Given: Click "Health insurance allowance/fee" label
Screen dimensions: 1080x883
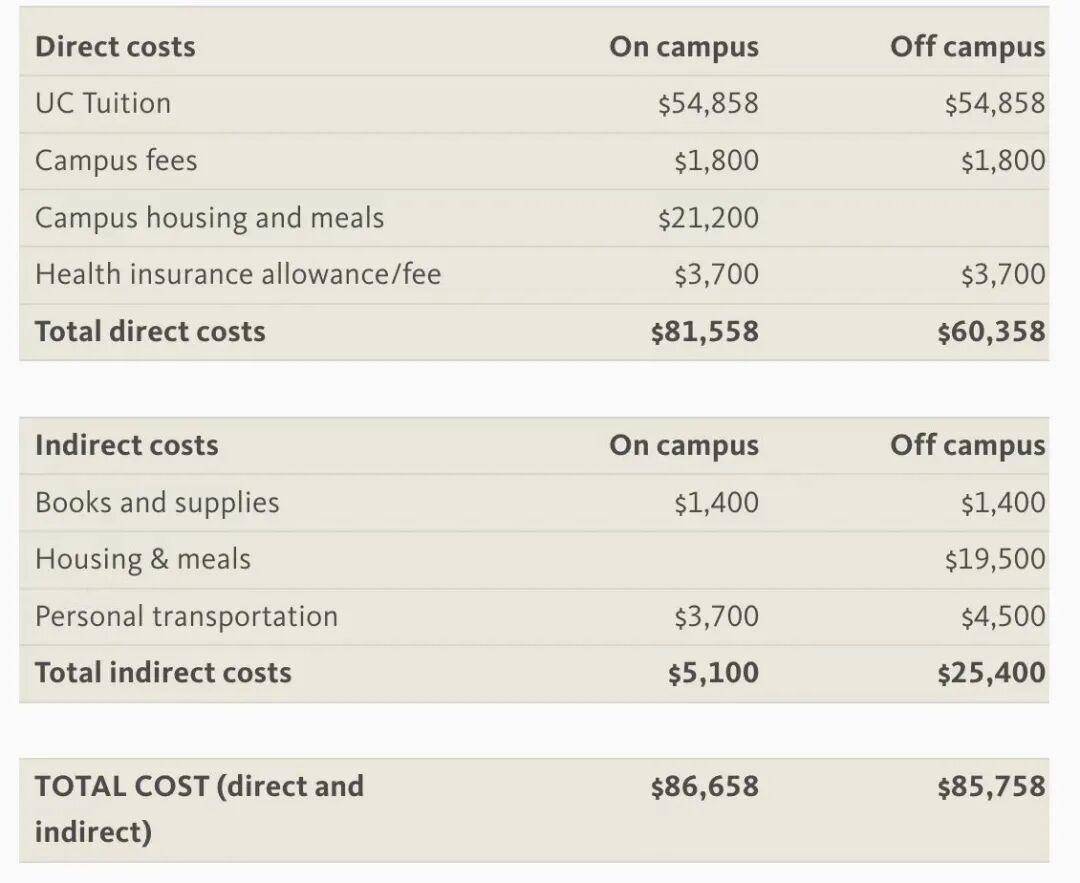Looking at the screenshot, I should pos(238,275).
